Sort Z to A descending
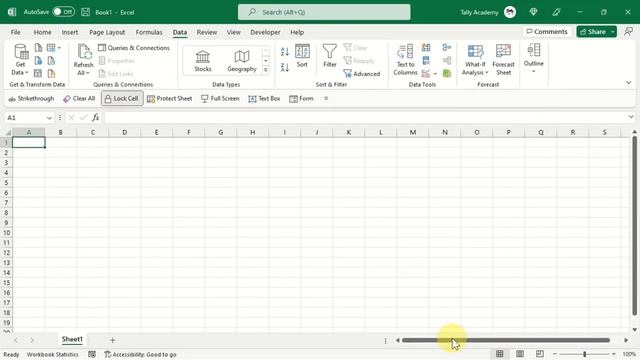The height and width of the screenshot is (360, 640). click(285, 67)
